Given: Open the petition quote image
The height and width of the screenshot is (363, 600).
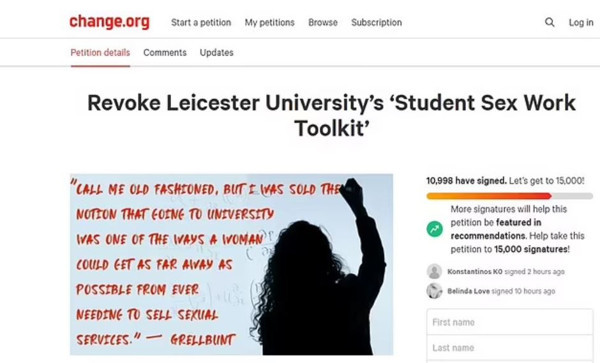Looking at the screenshot, I should pyautogui.click(x=232, y=265).
